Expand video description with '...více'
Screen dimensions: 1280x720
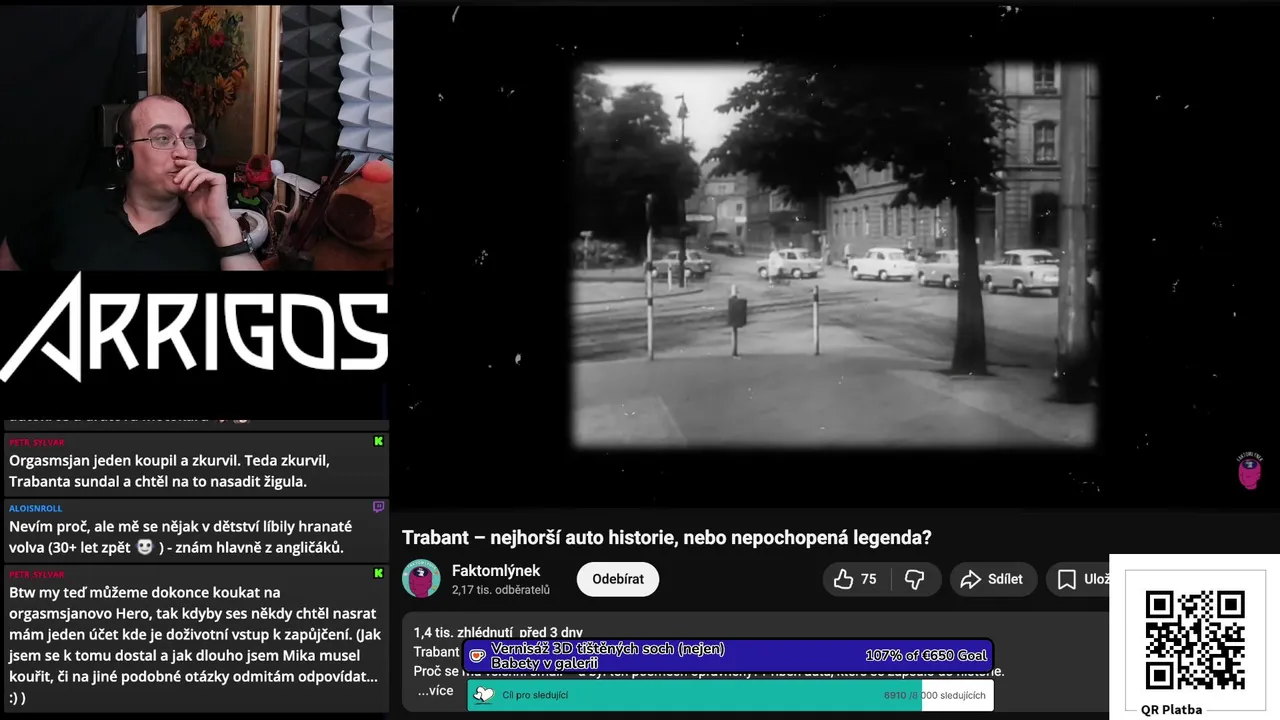[x=435, y=690]
